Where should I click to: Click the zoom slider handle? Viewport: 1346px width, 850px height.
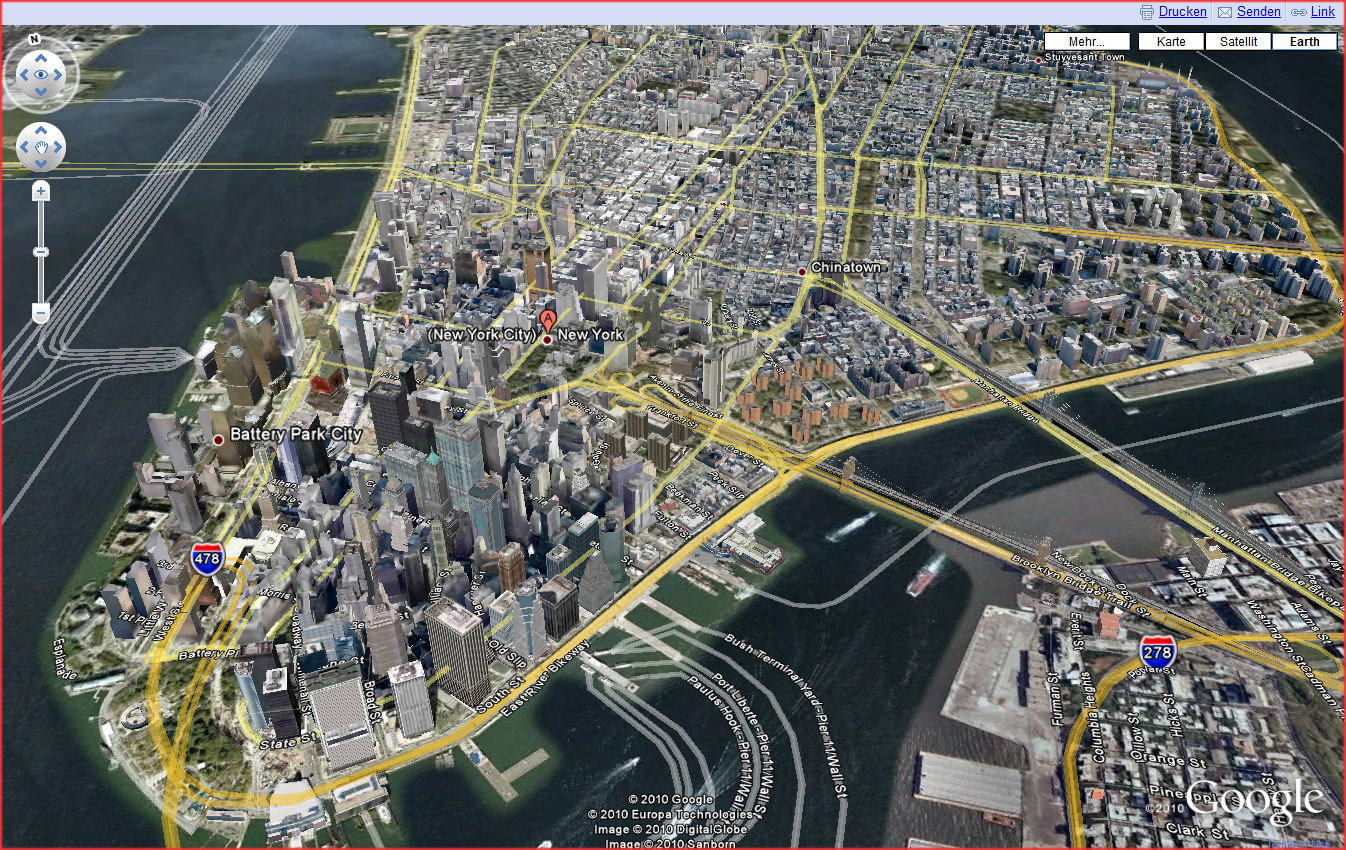tap(41, 252)
